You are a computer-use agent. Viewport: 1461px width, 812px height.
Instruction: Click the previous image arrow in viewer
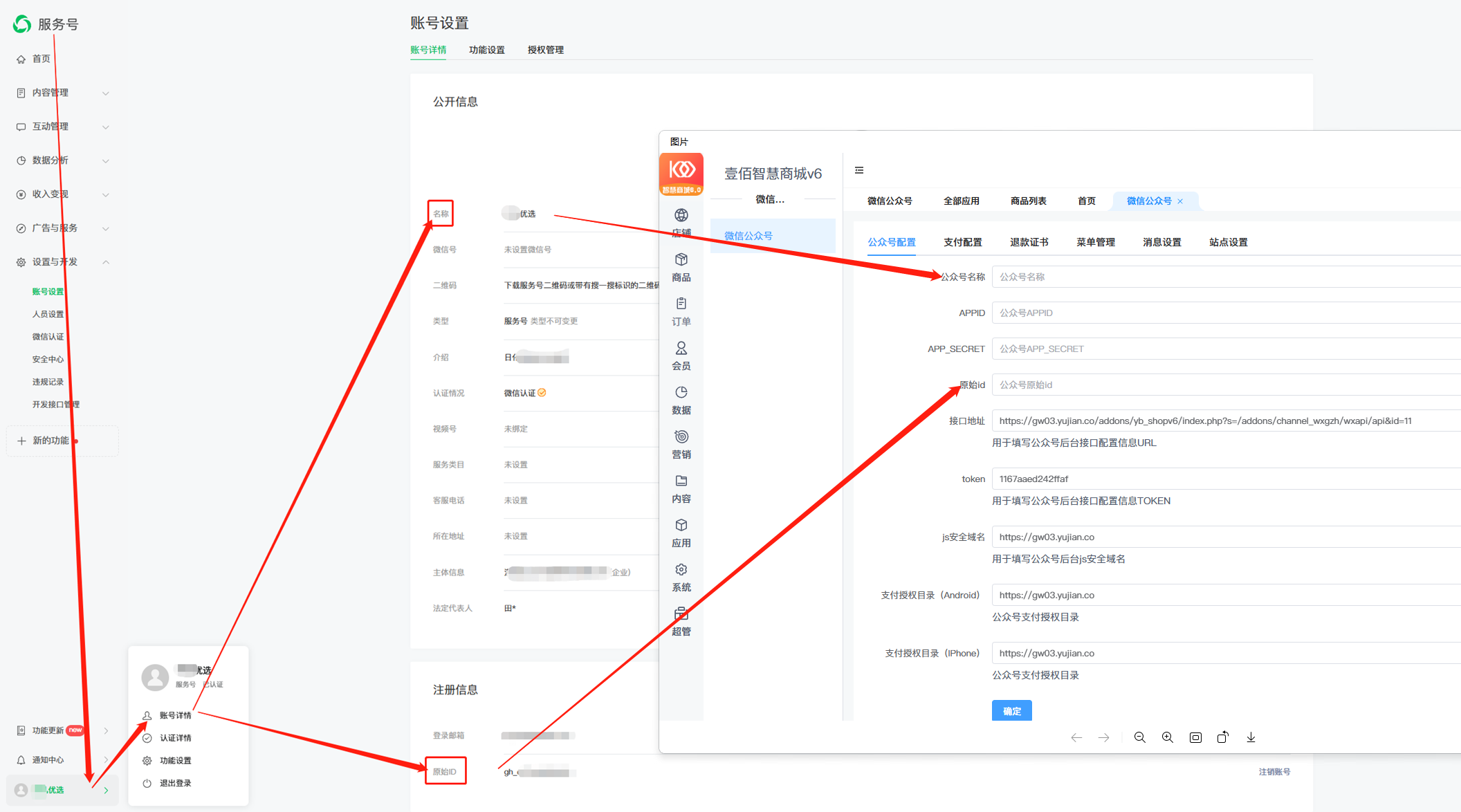pyautogui.click(x=1076, y=738)
